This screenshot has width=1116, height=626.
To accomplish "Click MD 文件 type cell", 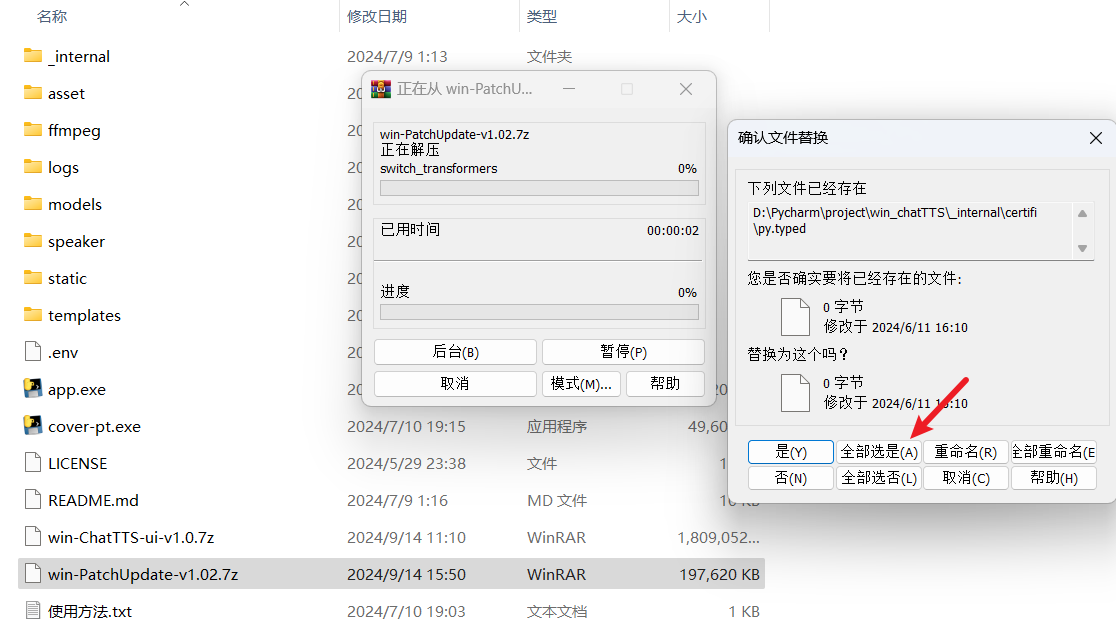I will pos(557,500).
